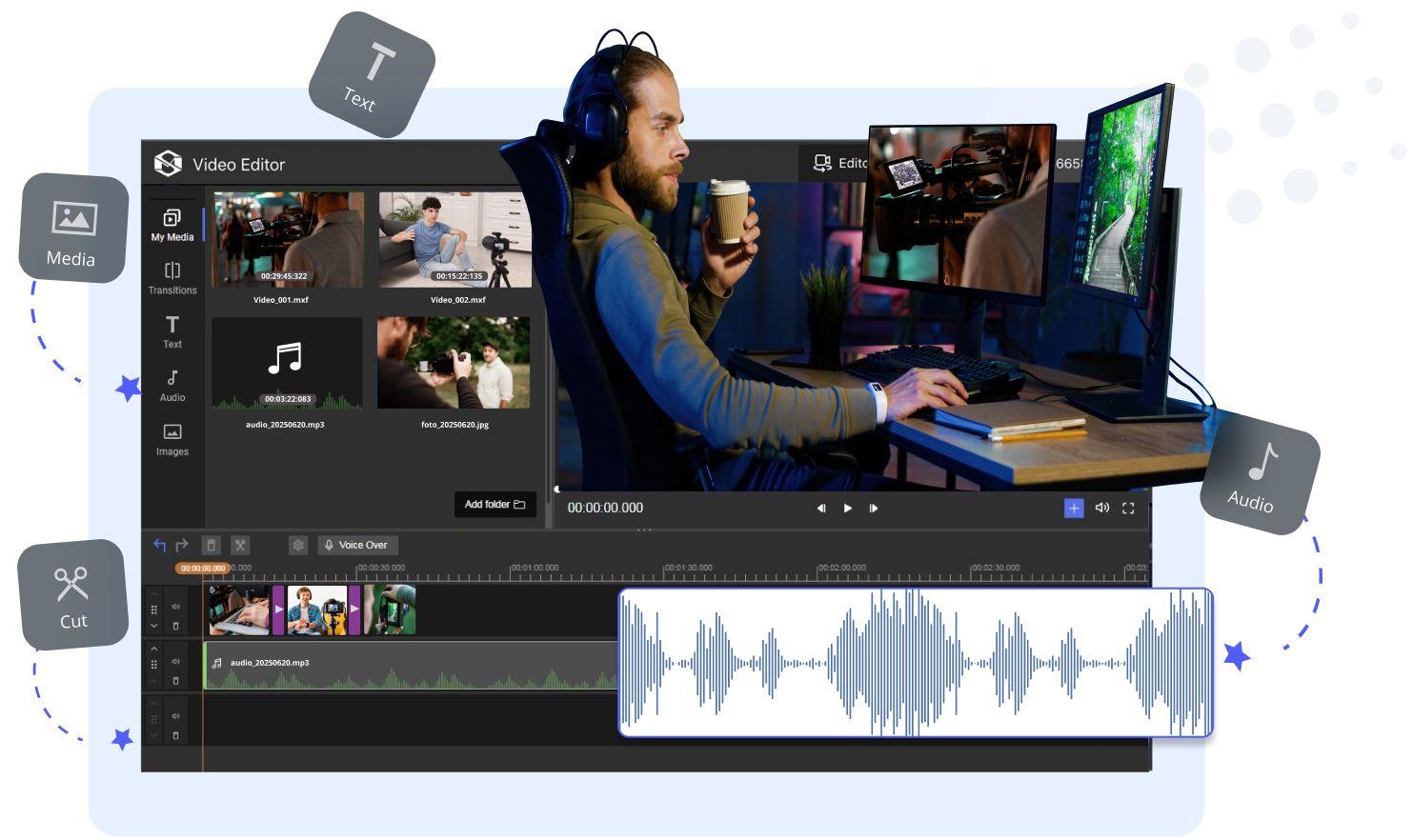Select the laptop typing clip on timeline
Viewport: 1413px width, 840px height.
[x=239, y=610]
